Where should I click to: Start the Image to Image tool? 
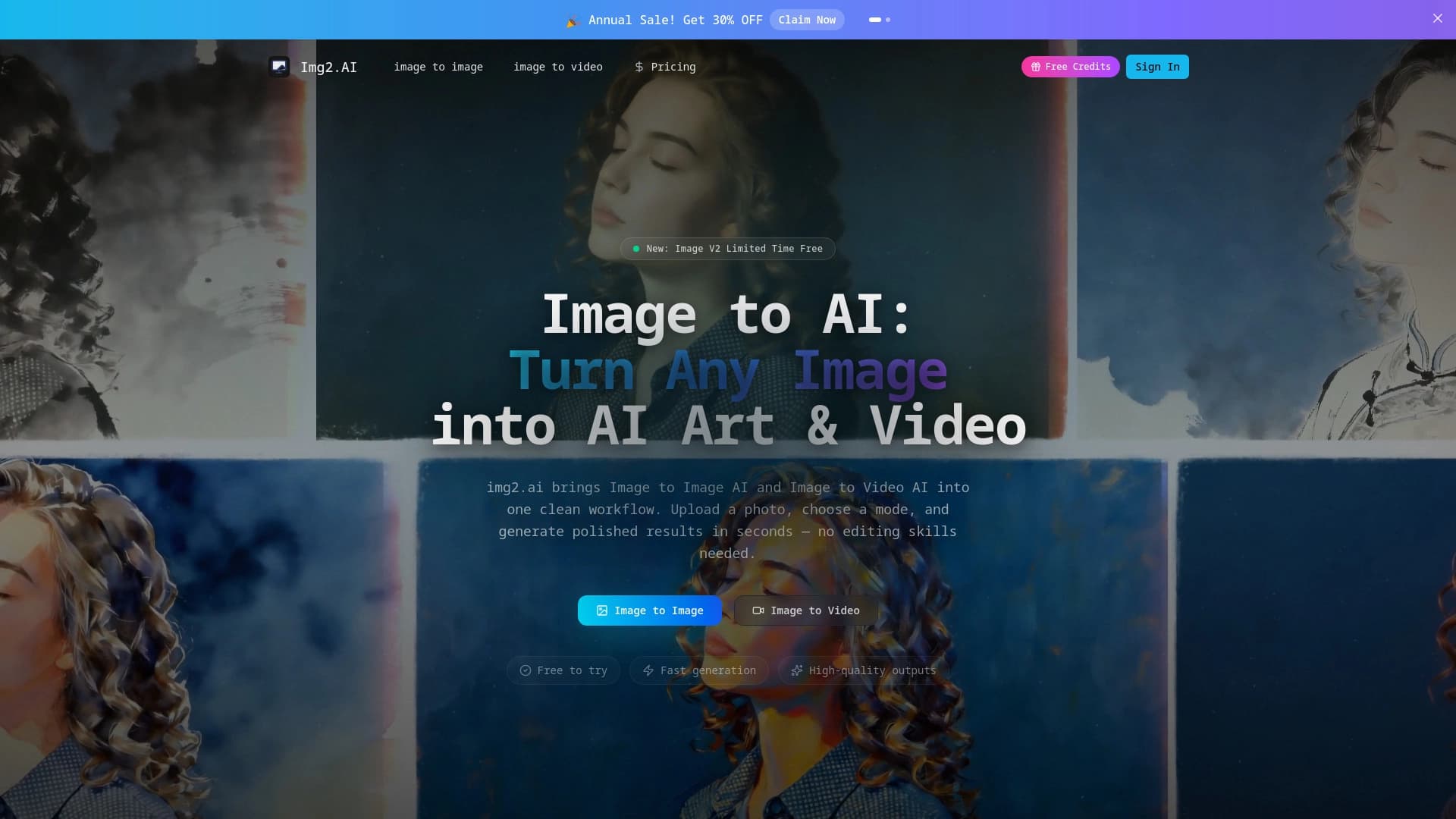650,610
